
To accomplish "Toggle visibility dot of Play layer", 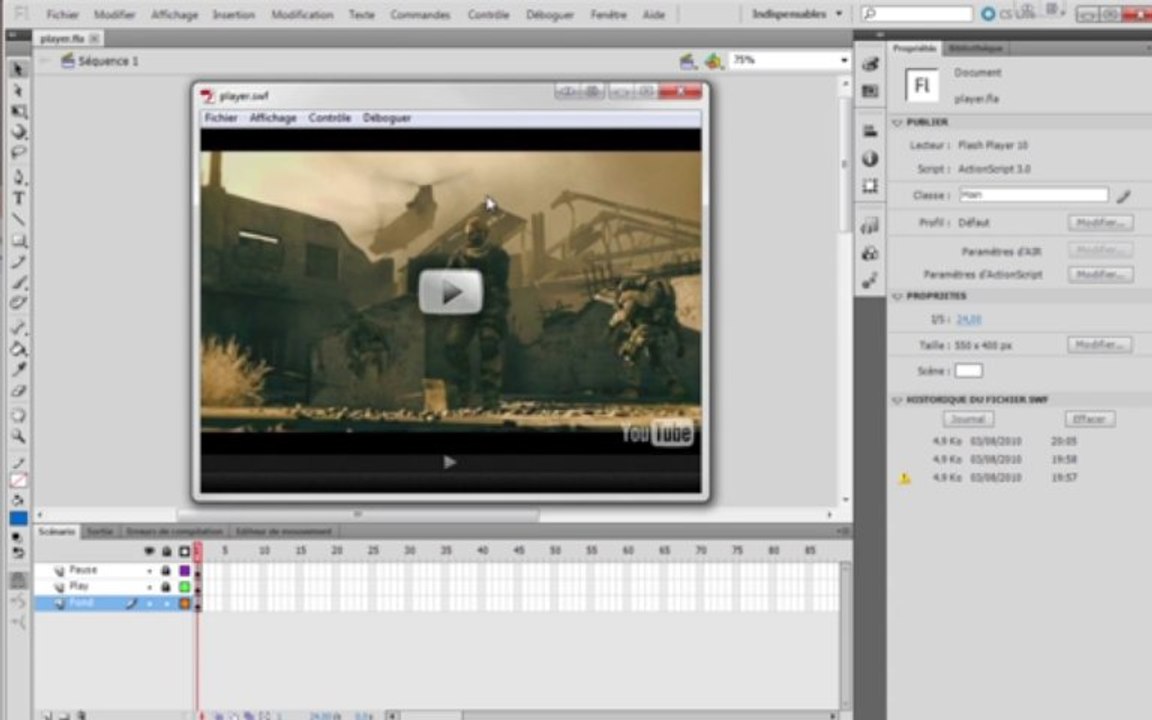I will point(149,586).
